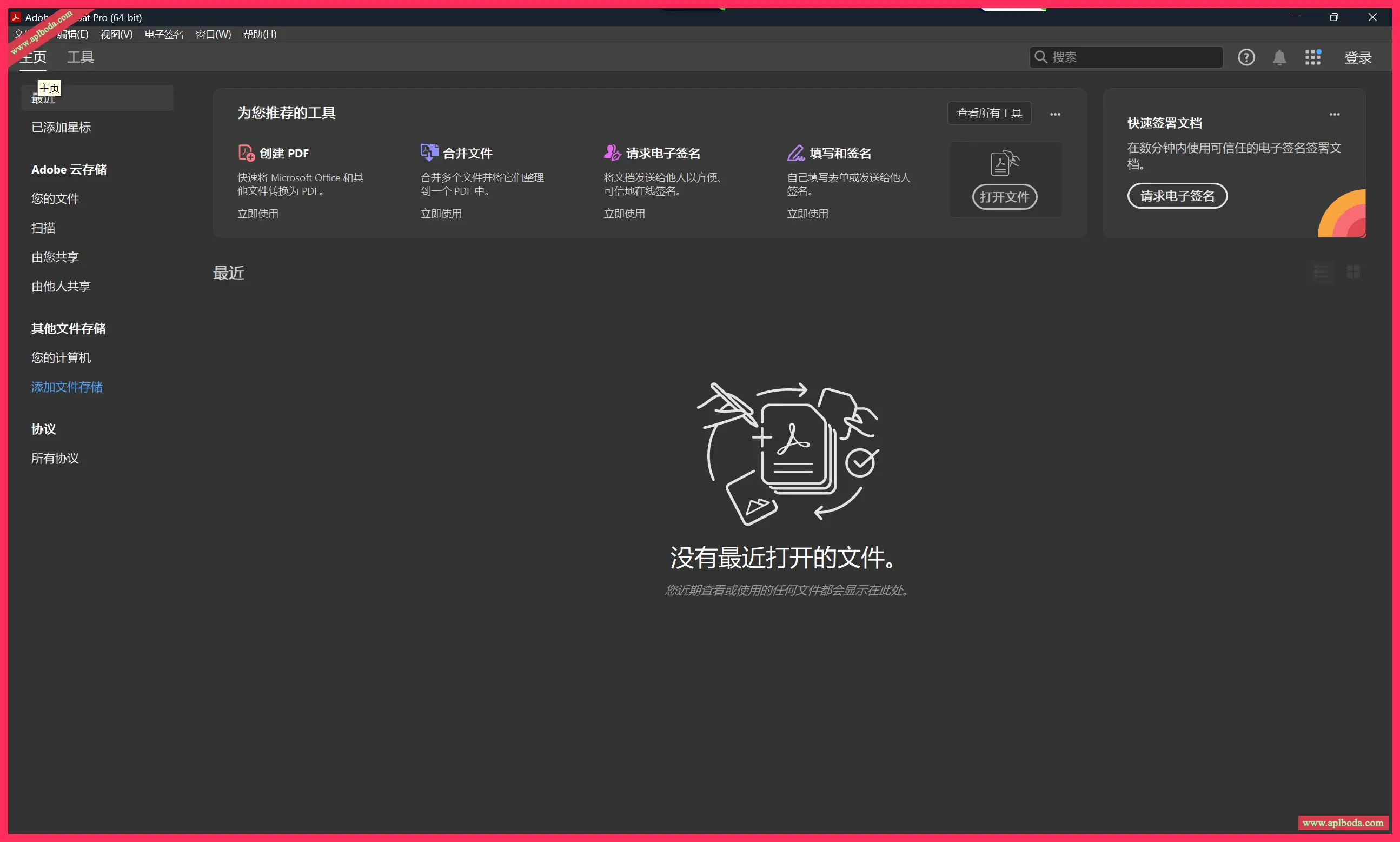Open the 快速签署文档 card overflow menu
Image resolution: width=1400 pixels, height=842 pixels.
coord(1335,114)
